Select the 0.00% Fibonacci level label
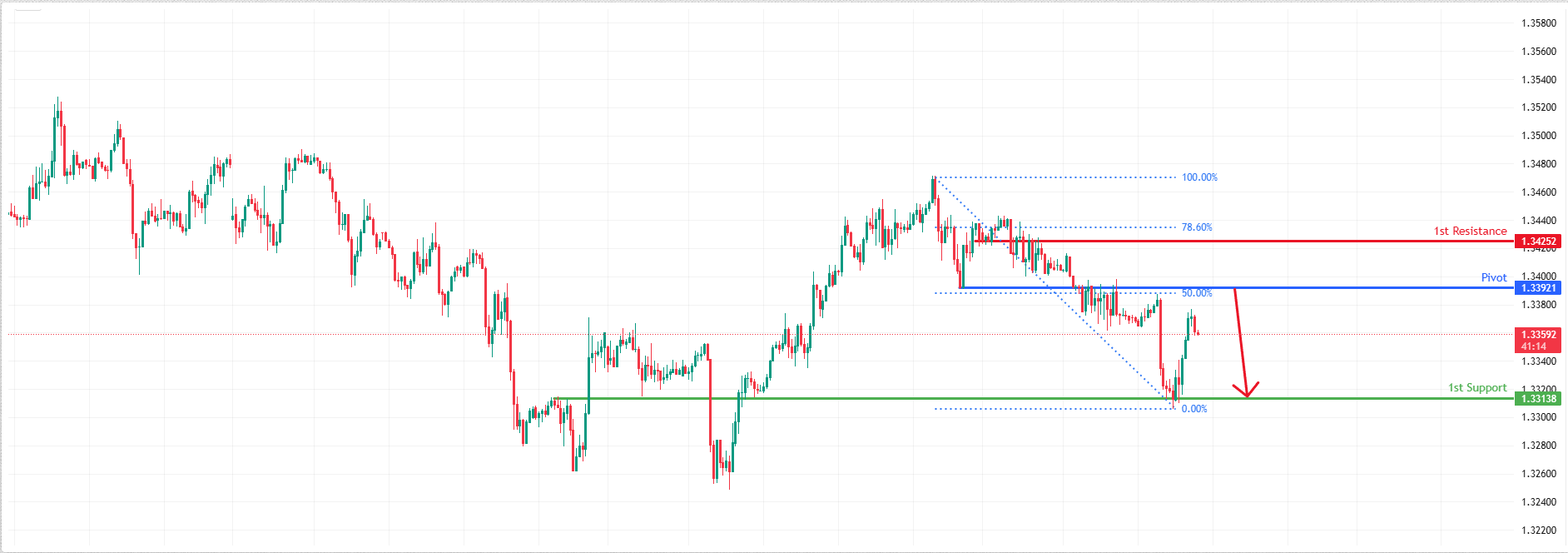Image resolution: width=1568 pixels, height=553 pixels. click(1194, 409)
